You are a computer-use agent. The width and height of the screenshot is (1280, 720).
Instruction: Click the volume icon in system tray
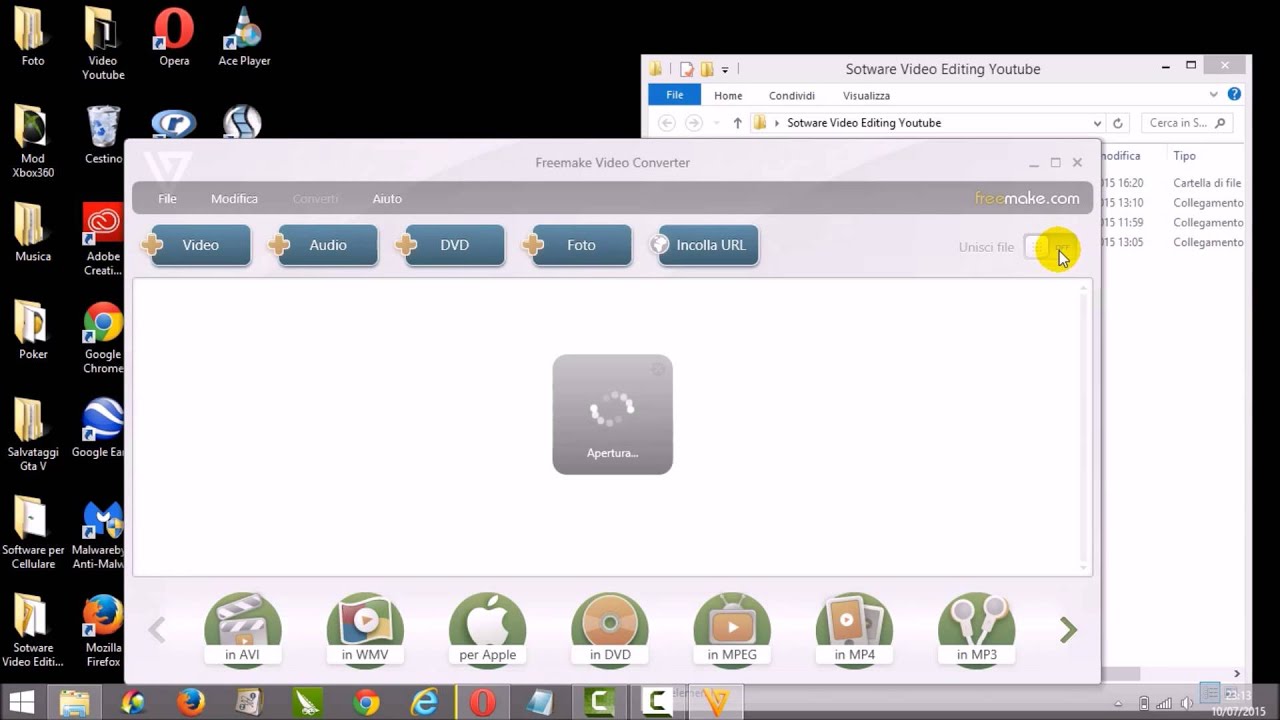tap(1187, 703)
